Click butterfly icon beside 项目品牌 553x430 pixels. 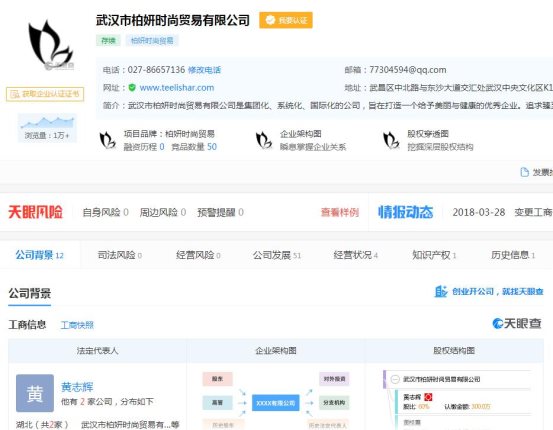pos(108,140)
